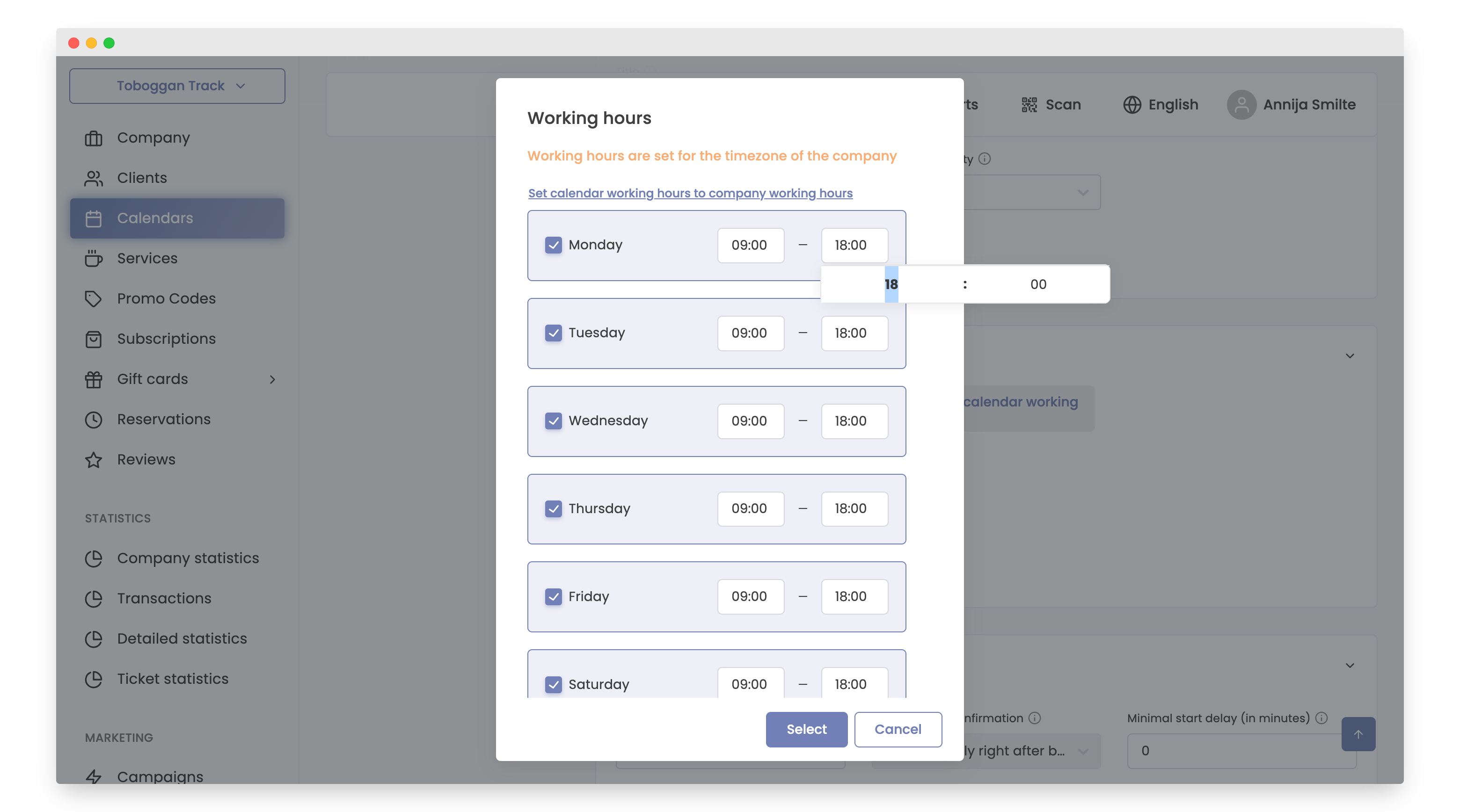1460x812 pixels.
Task: Select hour 18 in time picker
Action: [891, 284]
